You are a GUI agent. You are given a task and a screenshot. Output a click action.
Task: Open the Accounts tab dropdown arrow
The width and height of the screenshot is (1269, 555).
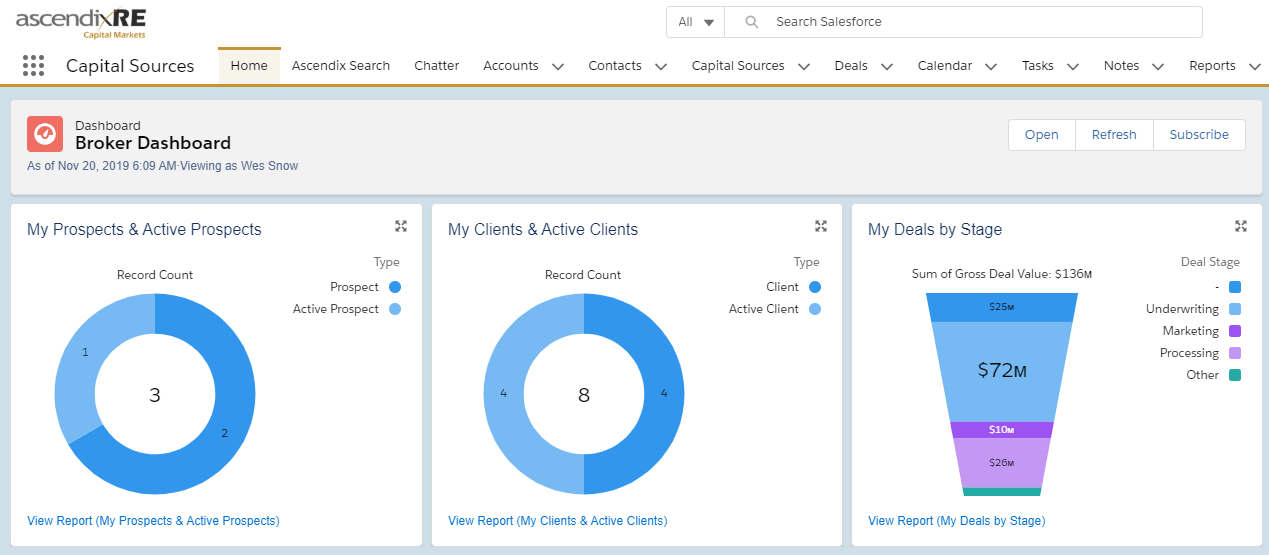coord(558,67)
